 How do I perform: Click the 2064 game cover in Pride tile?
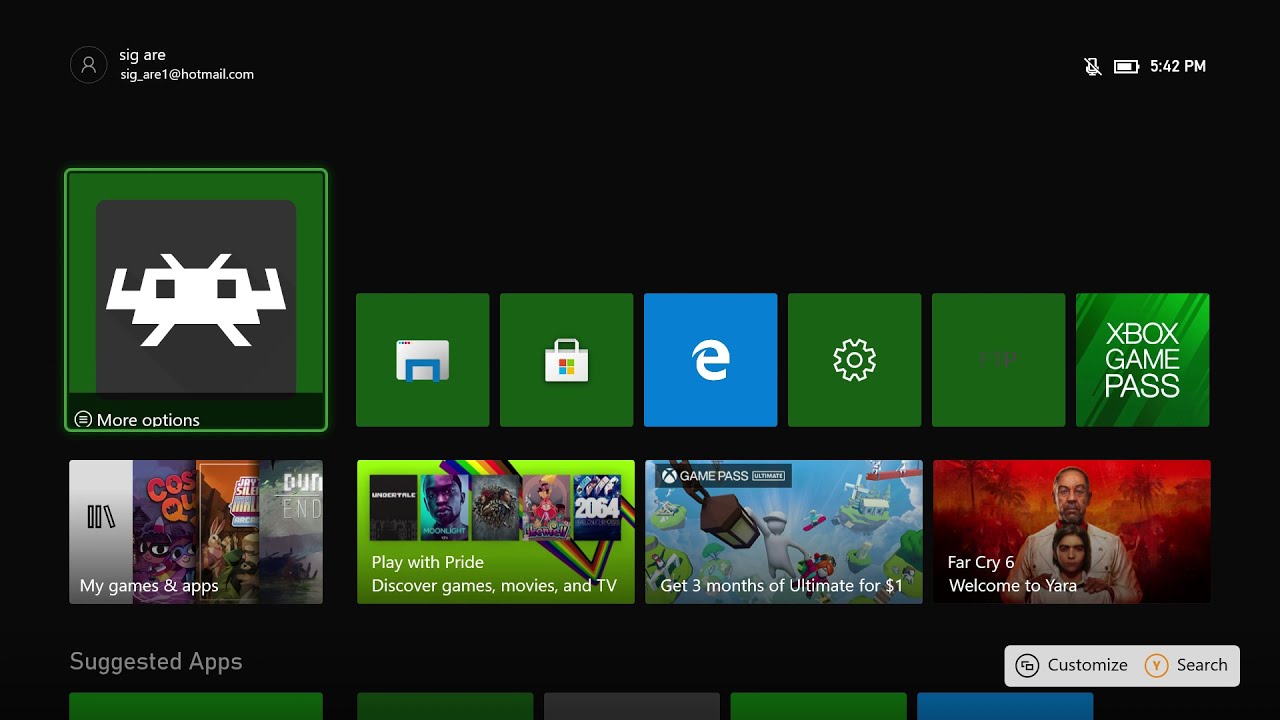tap(597, 507)
